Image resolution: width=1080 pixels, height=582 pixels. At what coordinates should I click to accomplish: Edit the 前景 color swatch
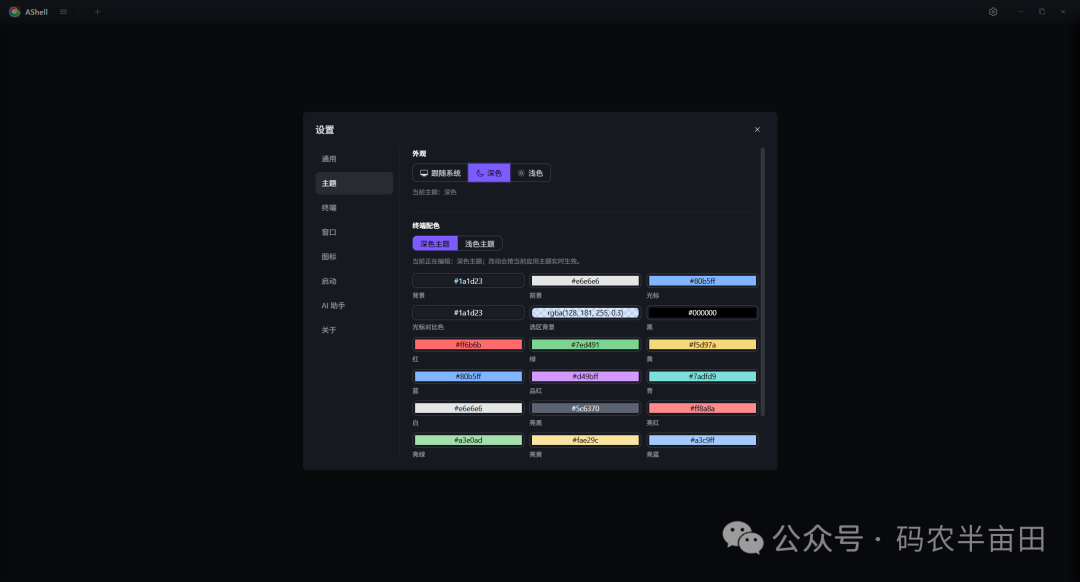(x=585, y=281)
